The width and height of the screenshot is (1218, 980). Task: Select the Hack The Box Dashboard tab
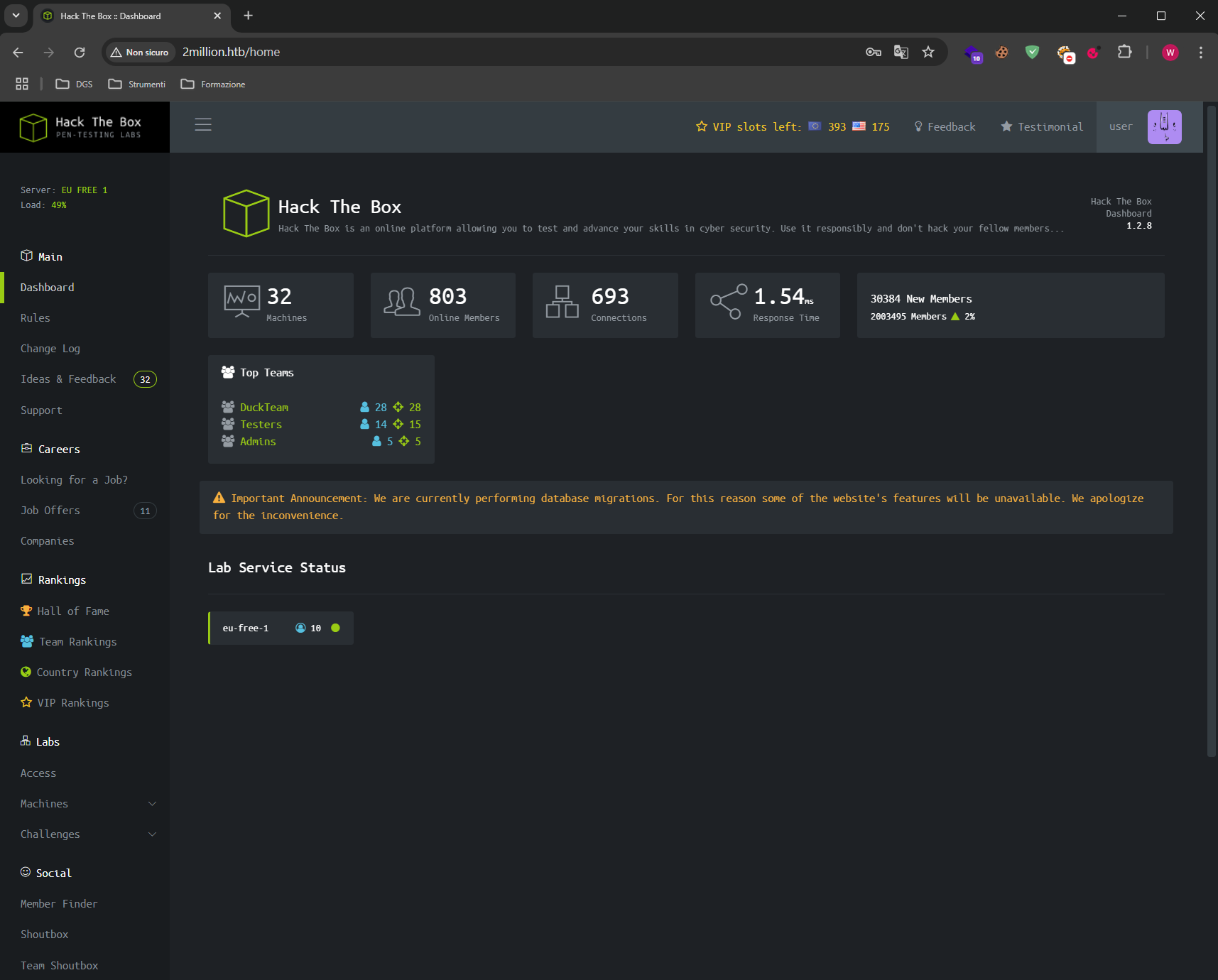[132, 16]
